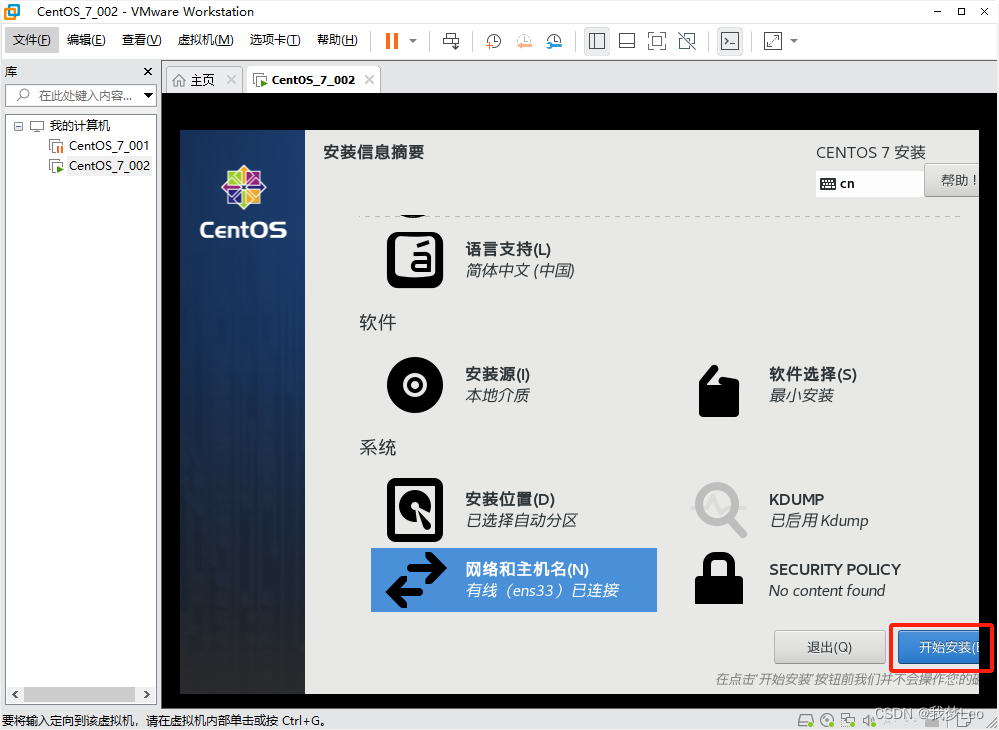This screenshot has height=730, width=999.
Task: Open the 虚拟机(M) menu
Action: pos(205,40)
